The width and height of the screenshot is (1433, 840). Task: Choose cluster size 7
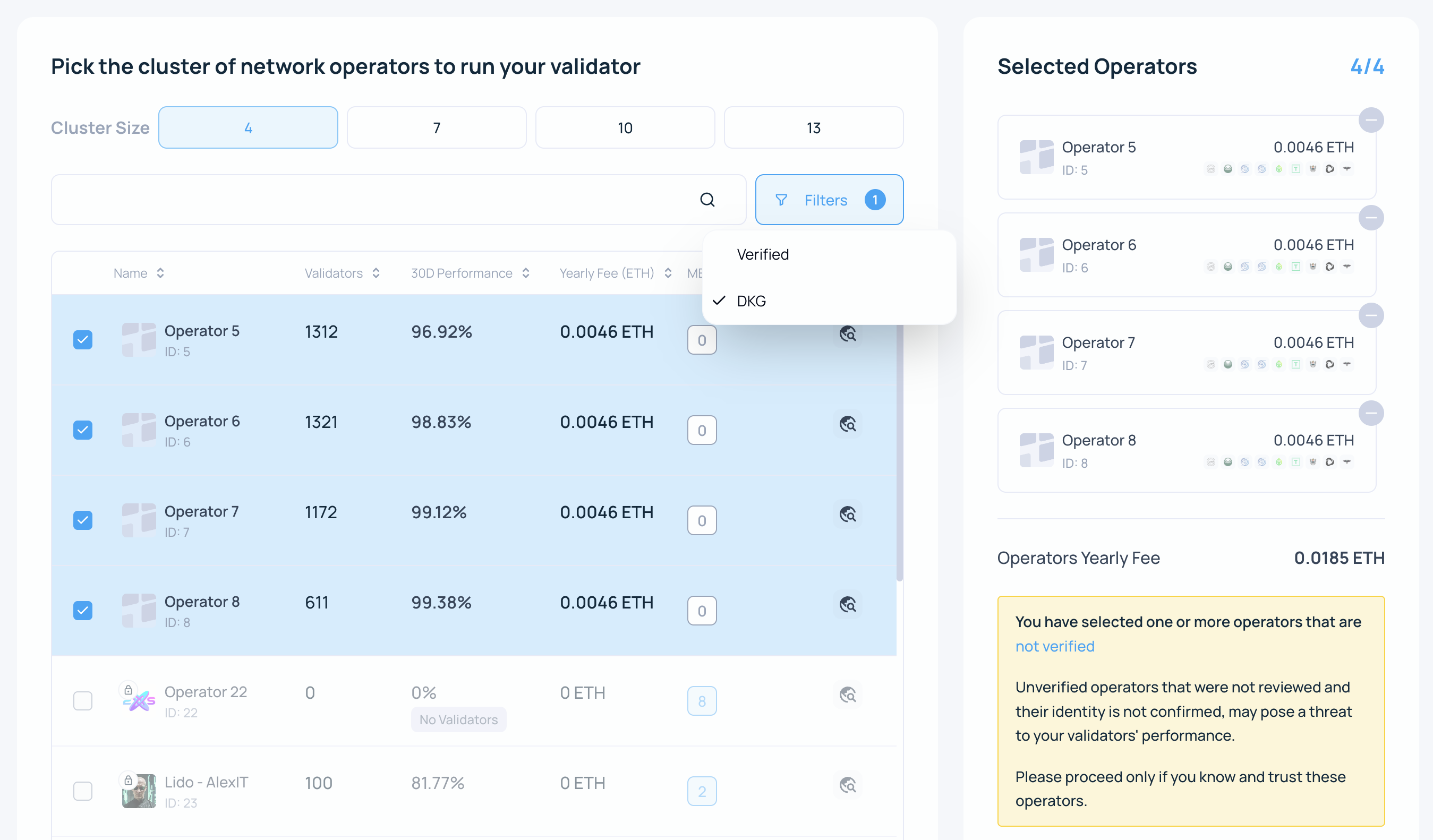(436, 128)
